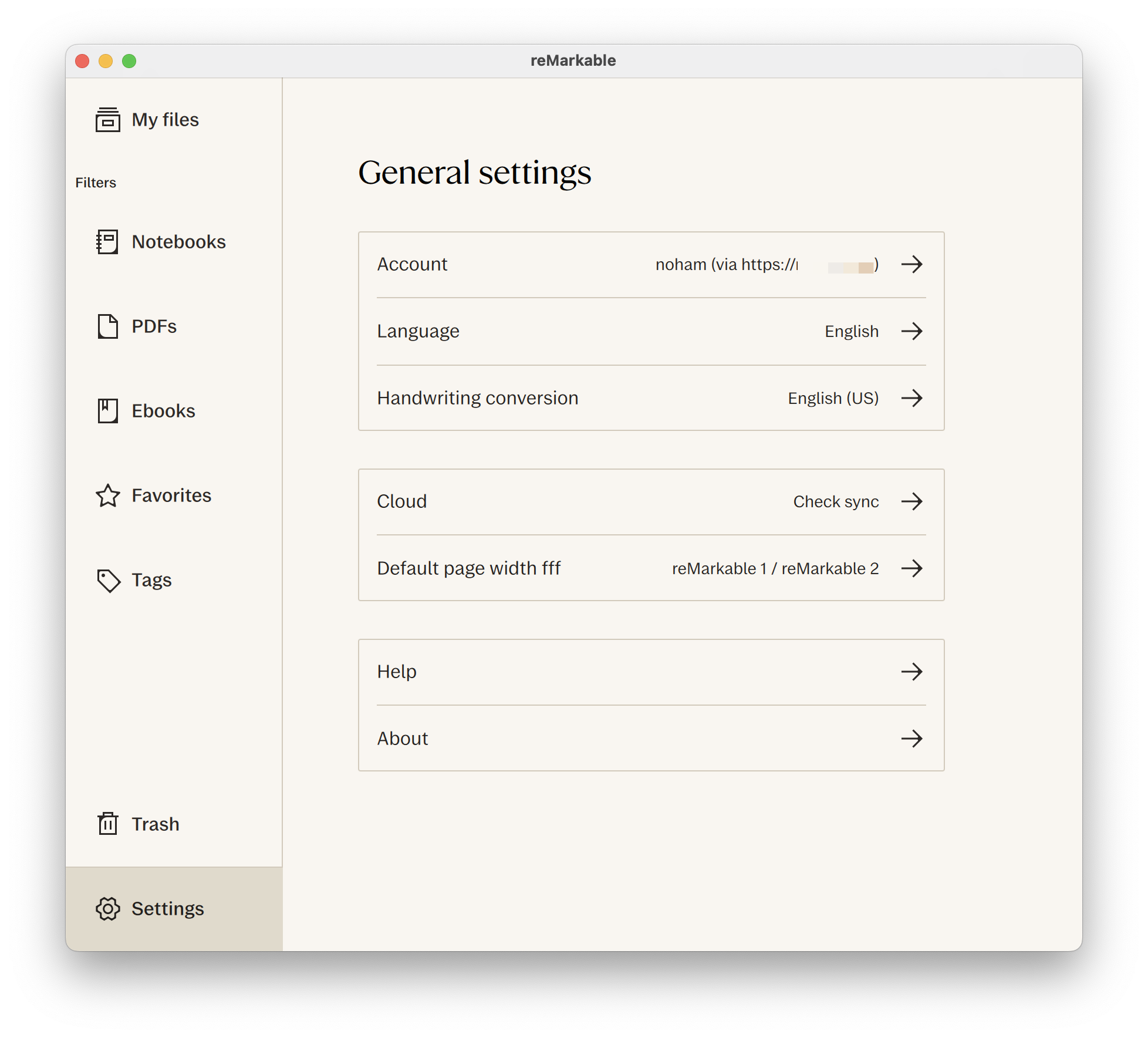
Task: Click the Filters section label
Action: tap(96, 183)
